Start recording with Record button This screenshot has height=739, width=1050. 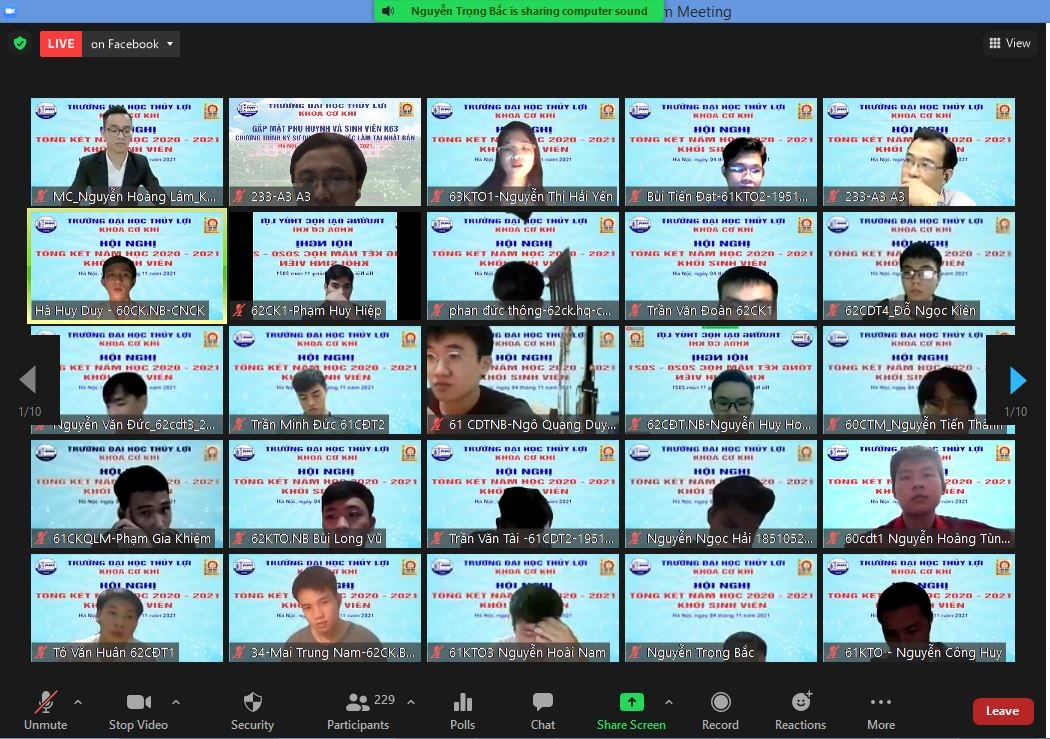click(720, 710)
